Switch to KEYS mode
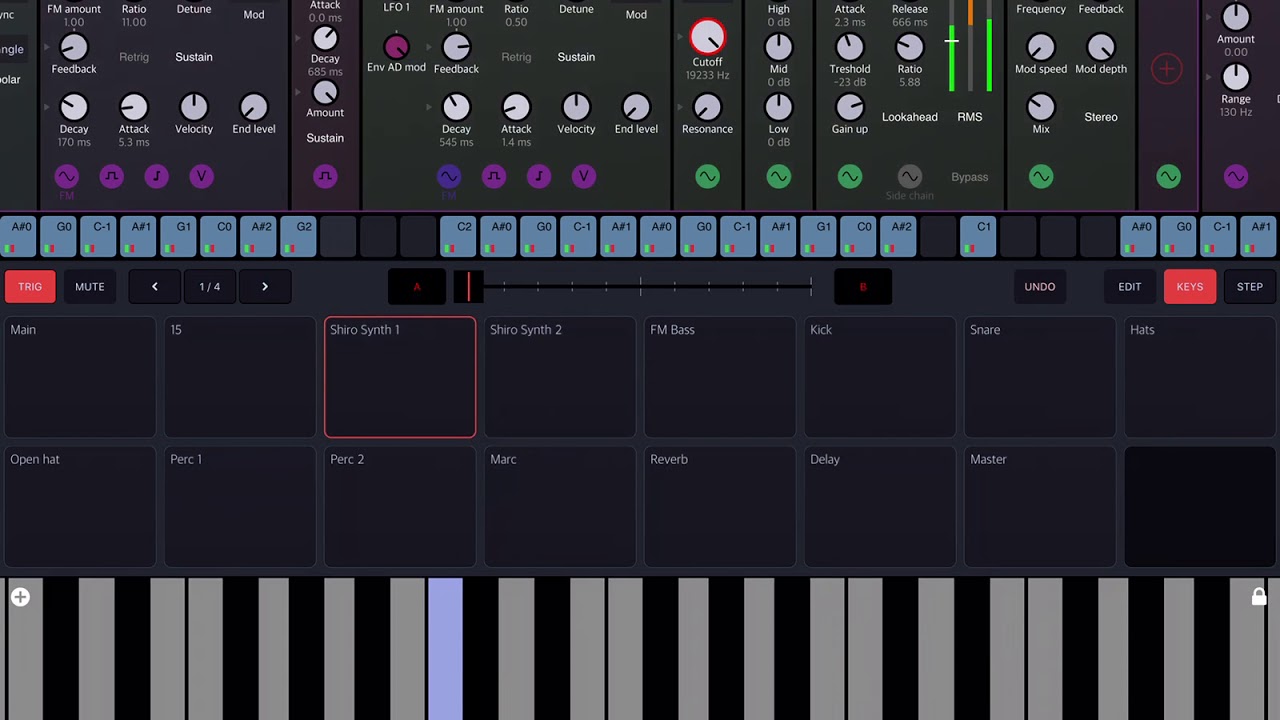Screen dimensions: 1280x720 1190,287
